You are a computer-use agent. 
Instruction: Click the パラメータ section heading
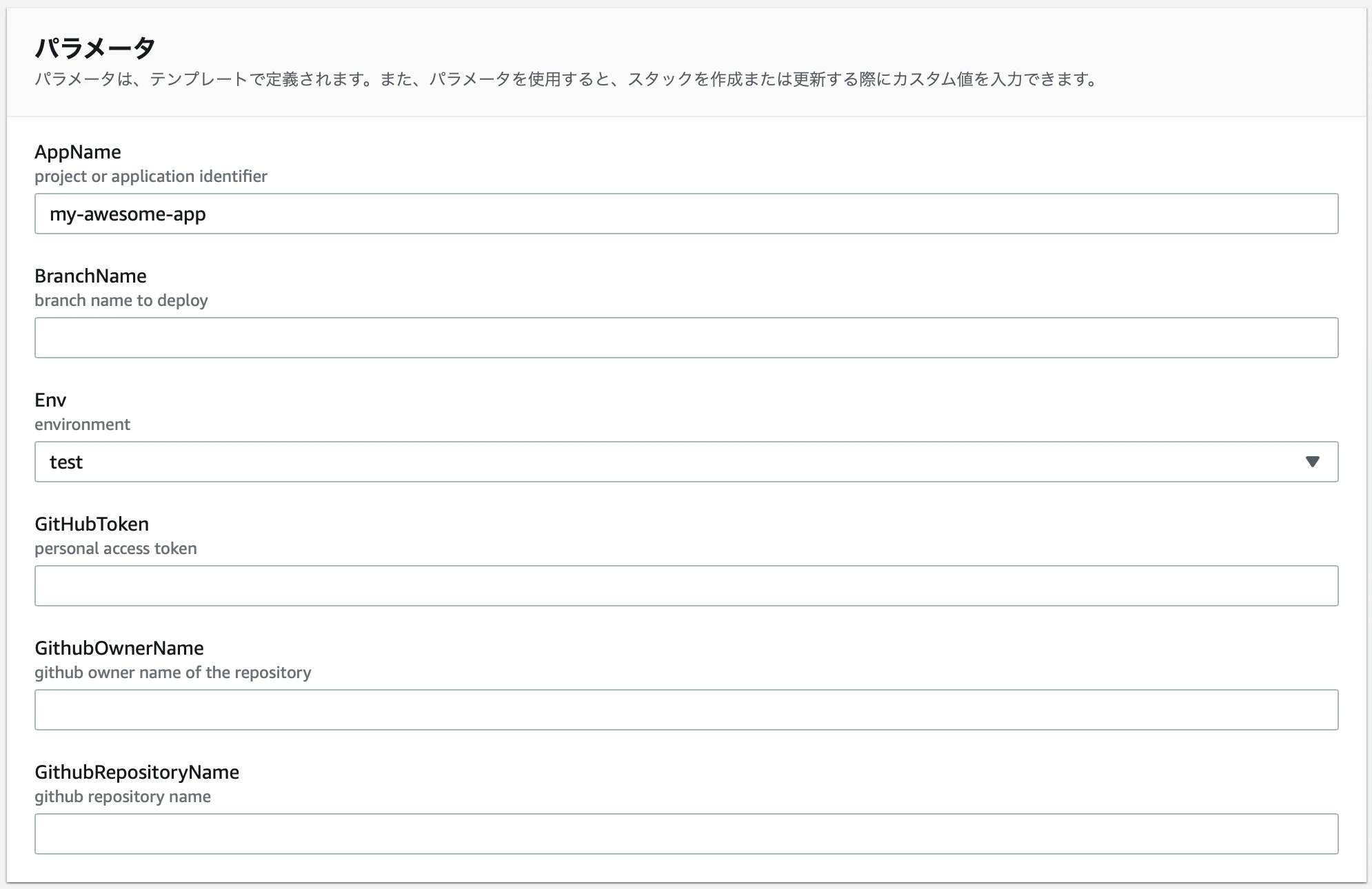(95, 48)
